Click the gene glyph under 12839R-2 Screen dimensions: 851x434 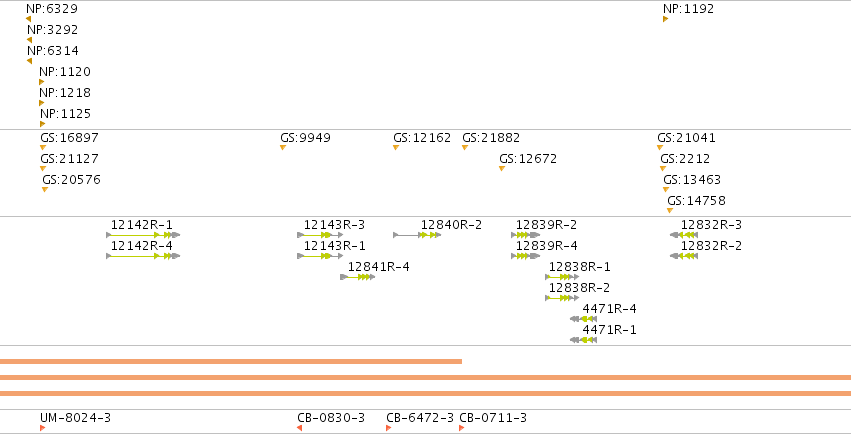point(525,235)
